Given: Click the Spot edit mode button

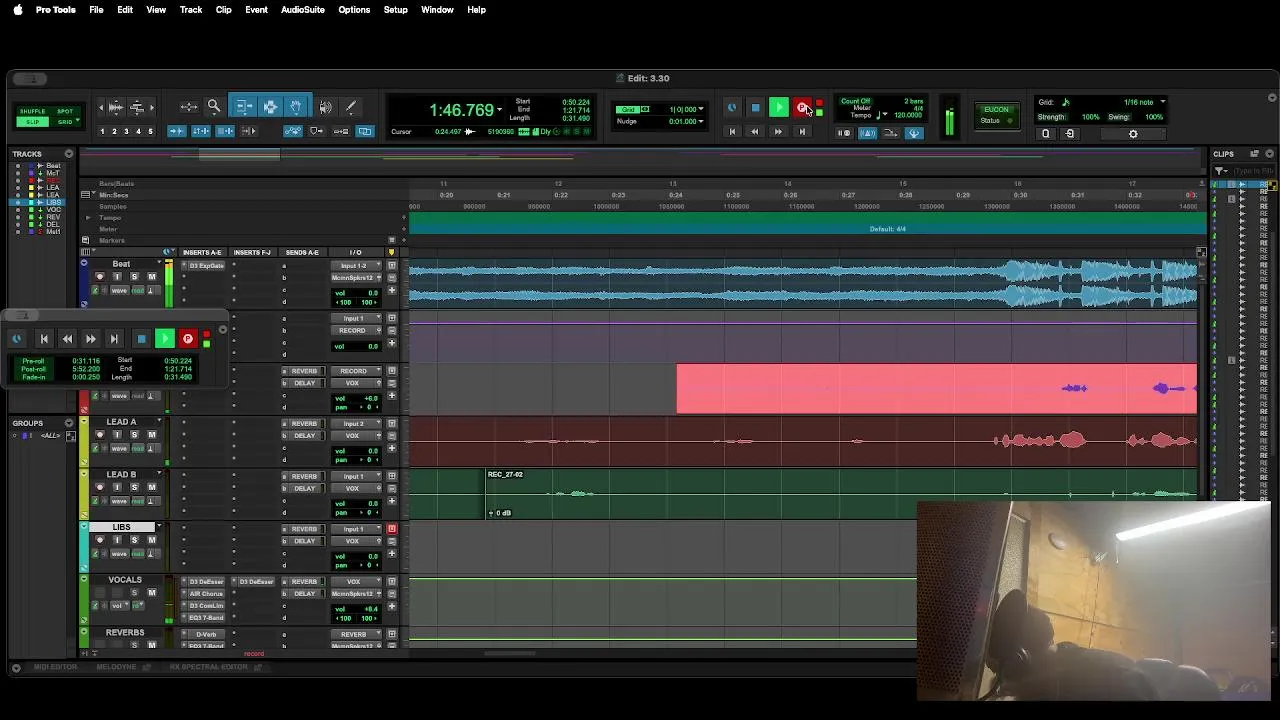Looking at the screenshot, I should point(65,111).
